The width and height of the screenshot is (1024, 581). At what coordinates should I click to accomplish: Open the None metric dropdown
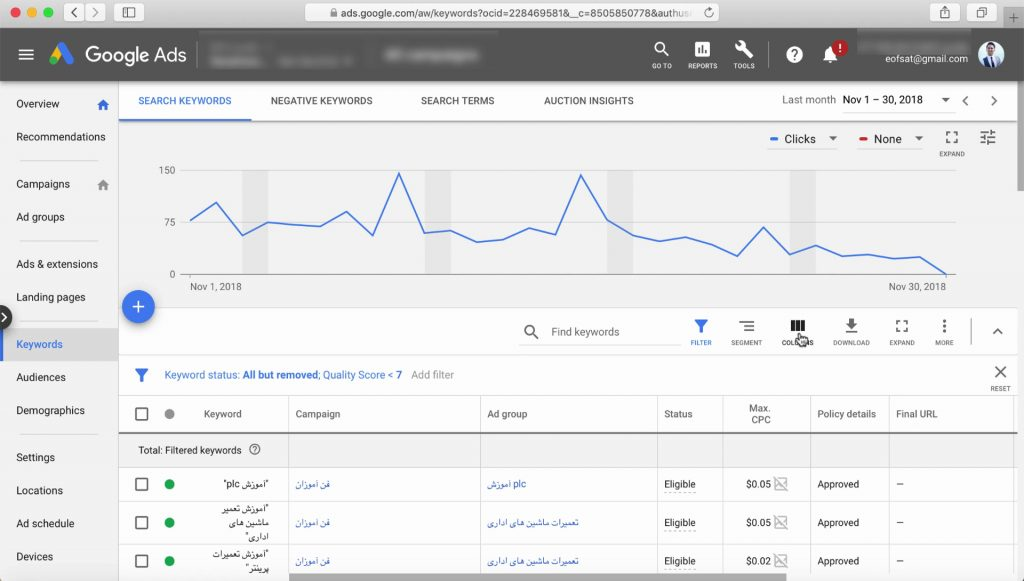click(x=891, y=139)
